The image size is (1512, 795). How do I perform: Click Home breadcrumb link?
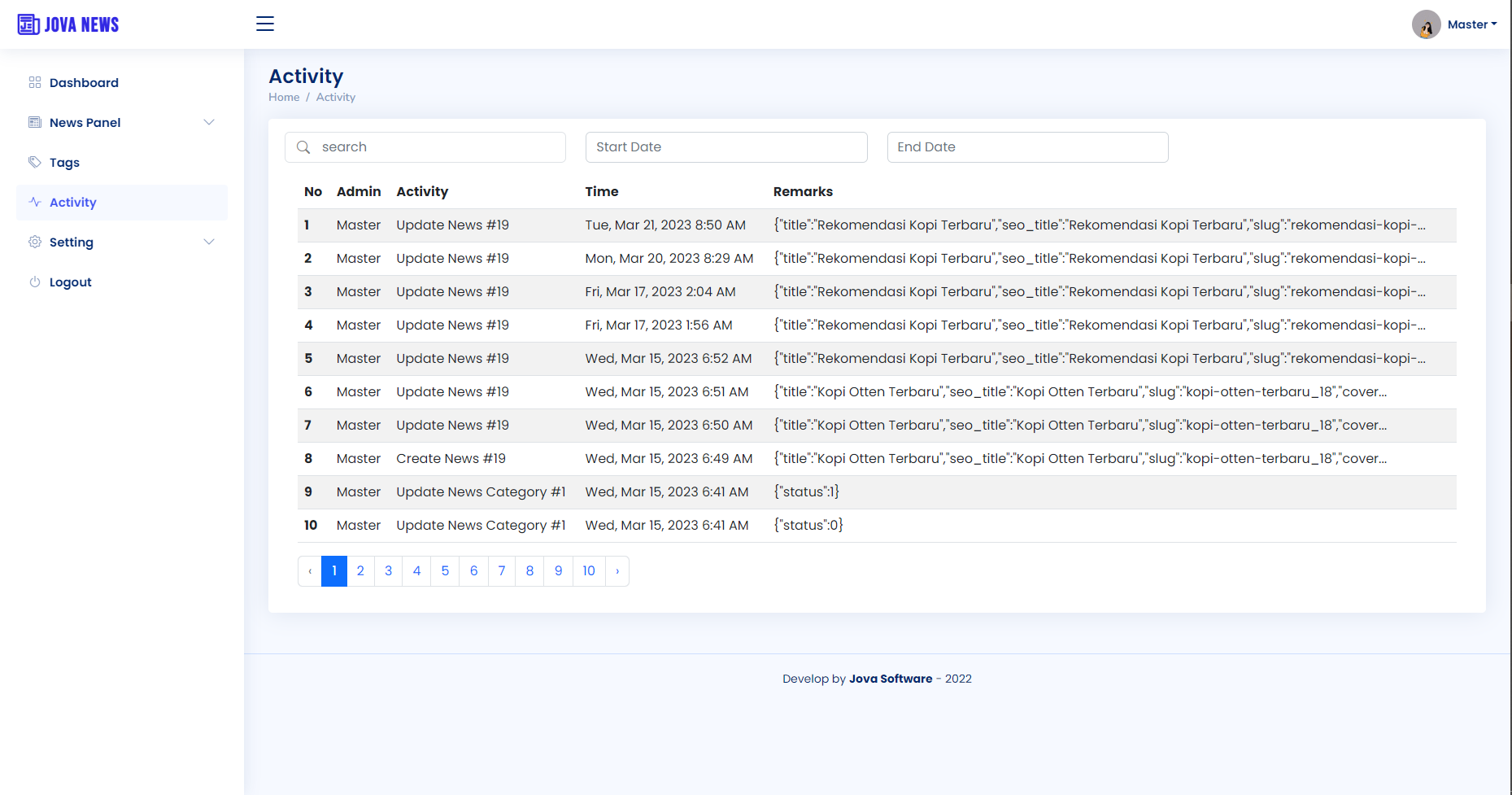pos(284,97)
